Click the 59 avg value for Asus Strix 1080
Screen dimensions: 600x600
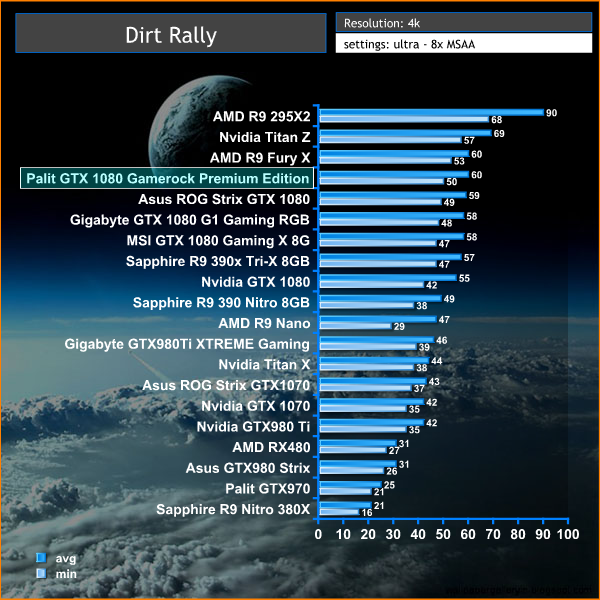click(474, 196)
